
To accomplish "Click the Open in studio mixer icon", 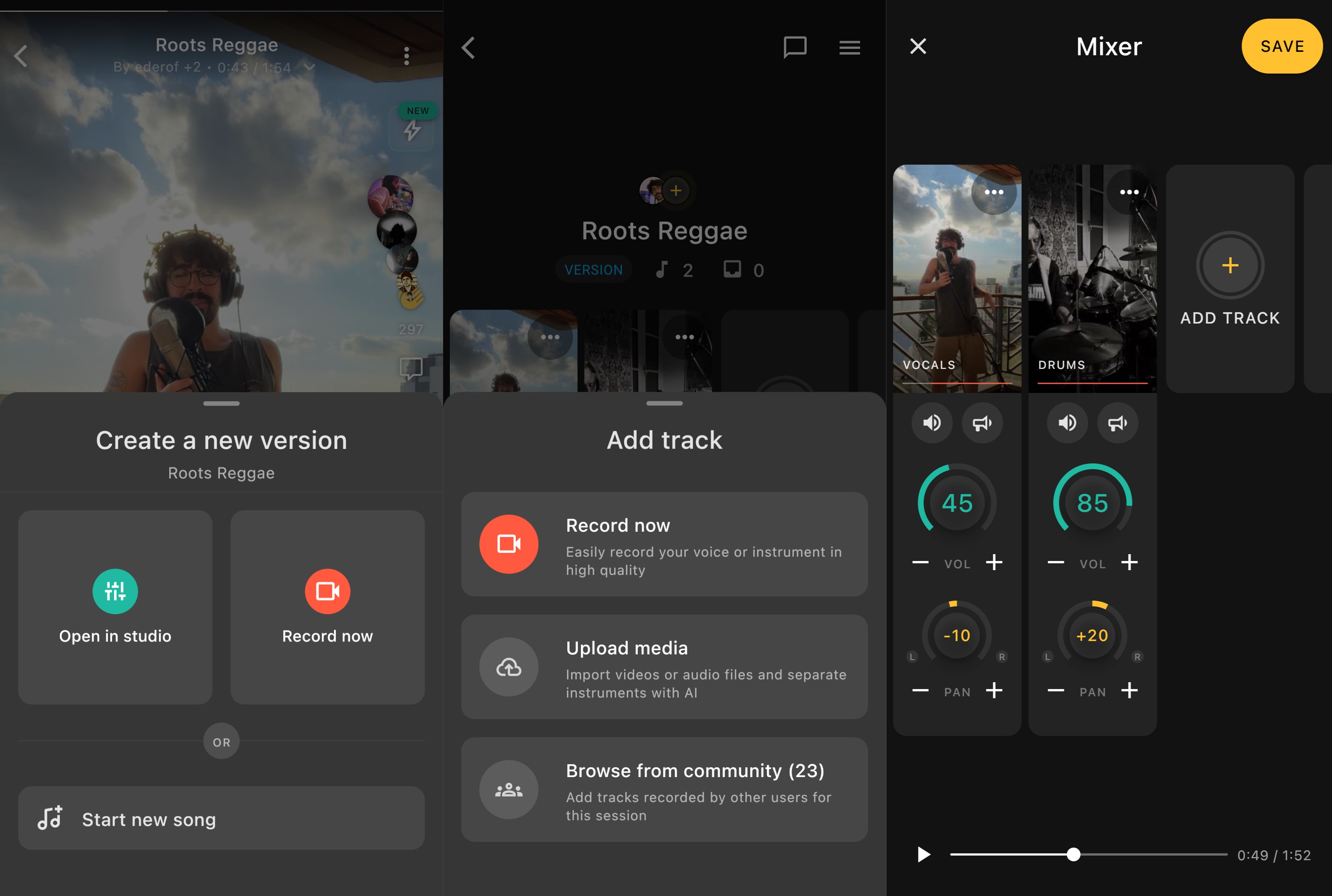I will click(x=115, y=591).
